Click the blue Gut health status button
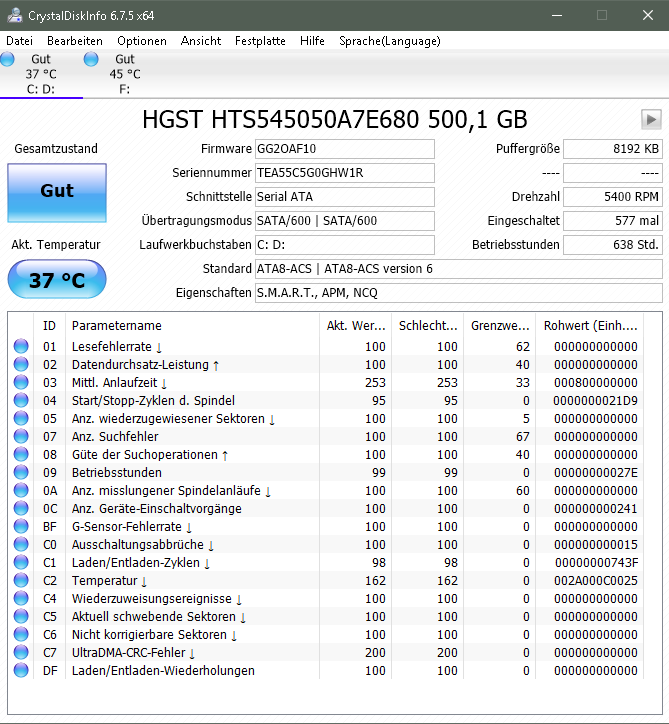This screenshot has width=669, height=724. tap(57, 193)
